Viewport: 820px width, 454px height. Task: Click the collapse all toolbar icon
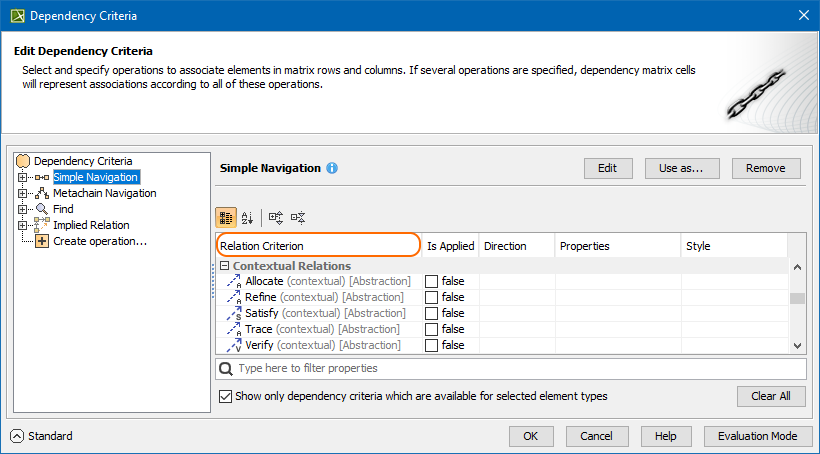point(297,217)
